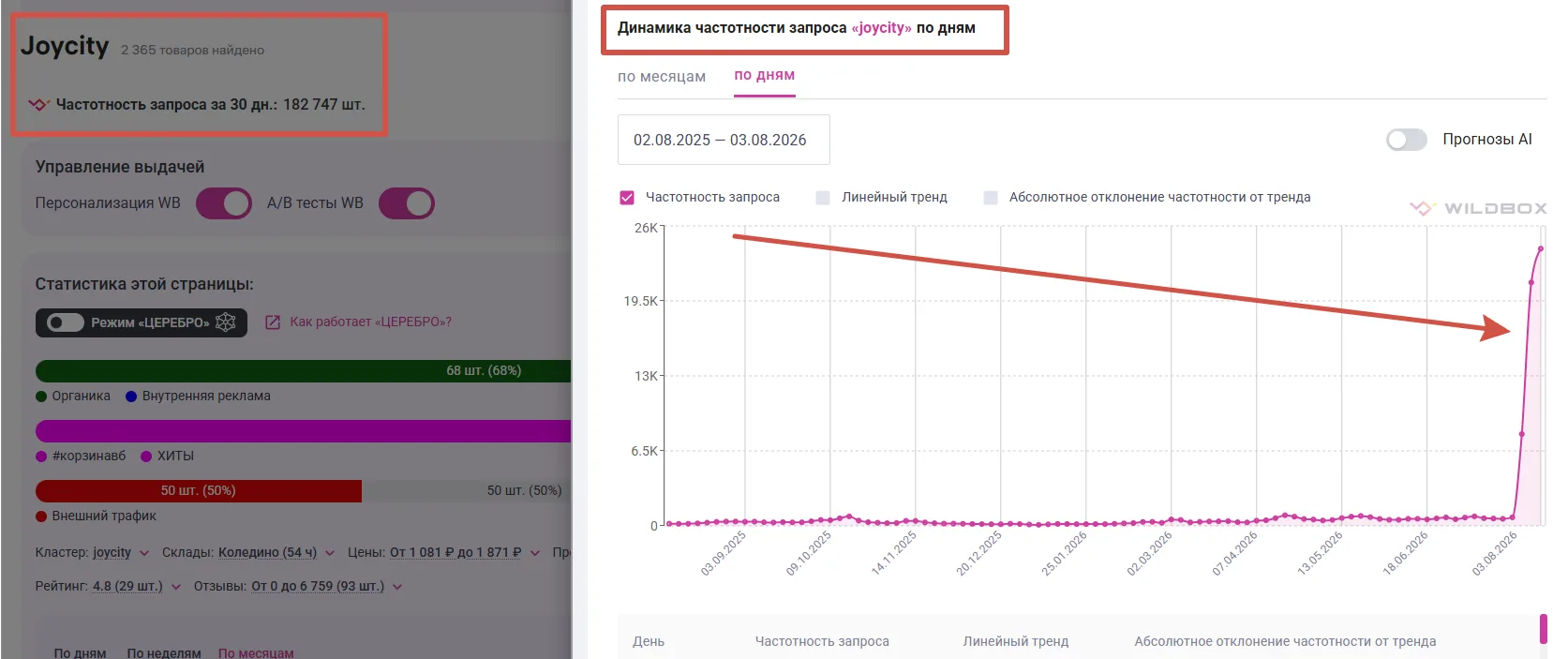
Task: Select По неделям tab in statistics panel
Action: pyautogui.click(x=164, y=652)
